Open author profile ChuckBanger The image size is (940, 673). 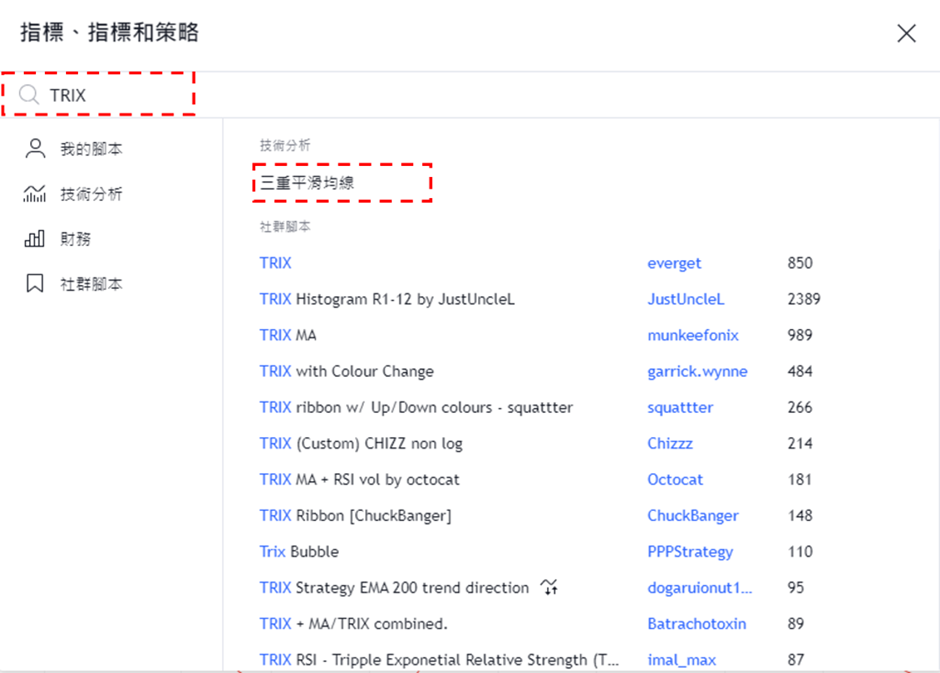692,516
